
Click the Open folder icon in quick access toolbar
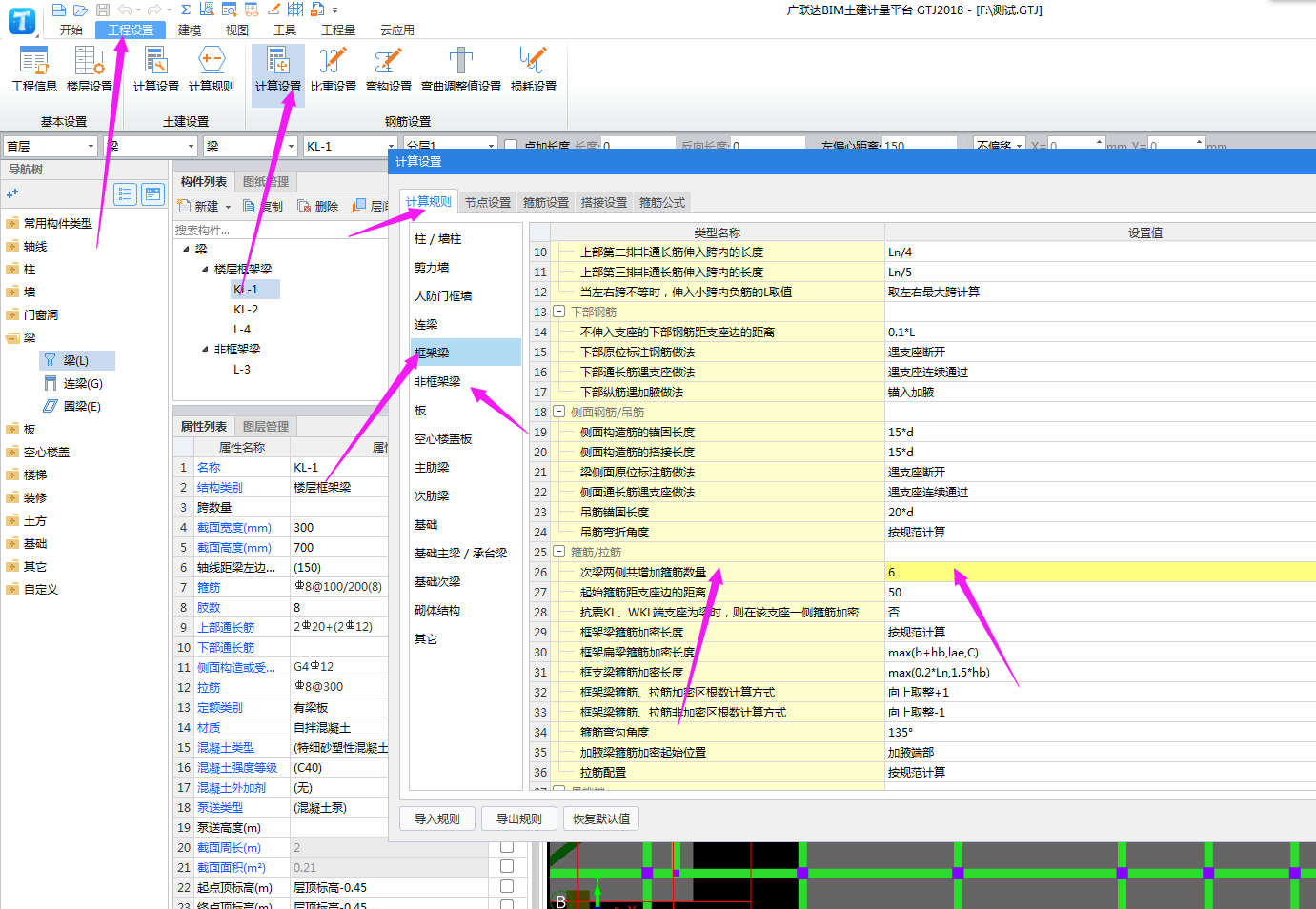[81, 10]
